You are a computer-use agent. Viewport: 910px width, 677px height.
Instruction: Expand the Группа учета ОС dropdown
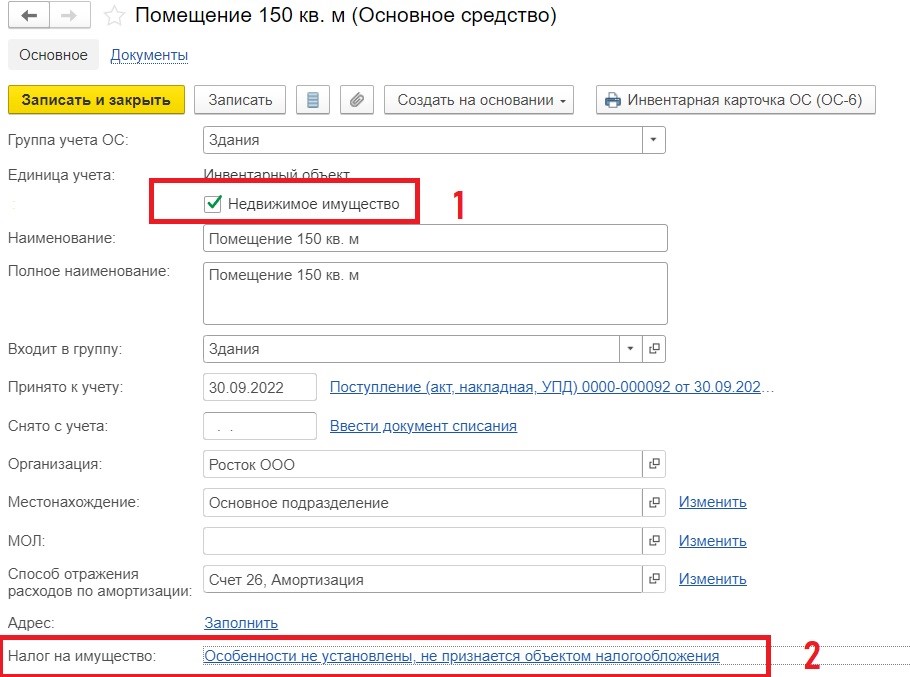[x=653, y=140]
